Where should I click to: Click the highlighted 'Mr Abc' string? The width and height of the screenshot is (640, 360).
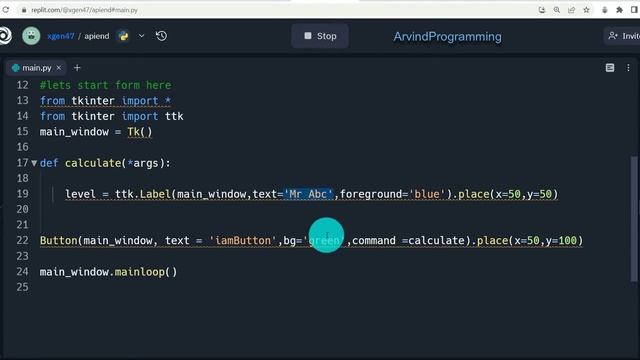(x=309, y=194)
